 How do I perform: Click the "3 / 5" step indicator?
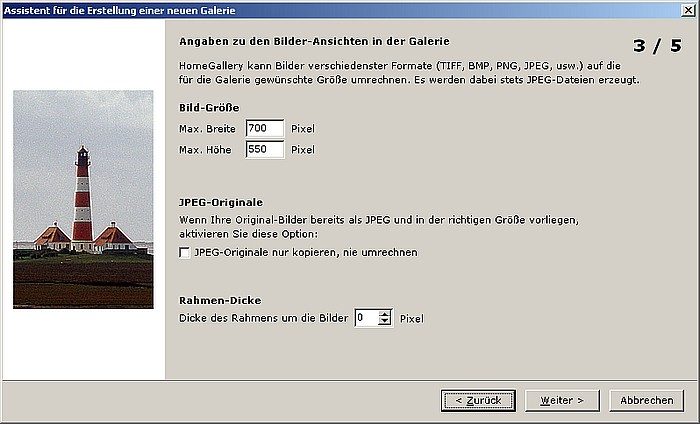(x=658, y=46)
